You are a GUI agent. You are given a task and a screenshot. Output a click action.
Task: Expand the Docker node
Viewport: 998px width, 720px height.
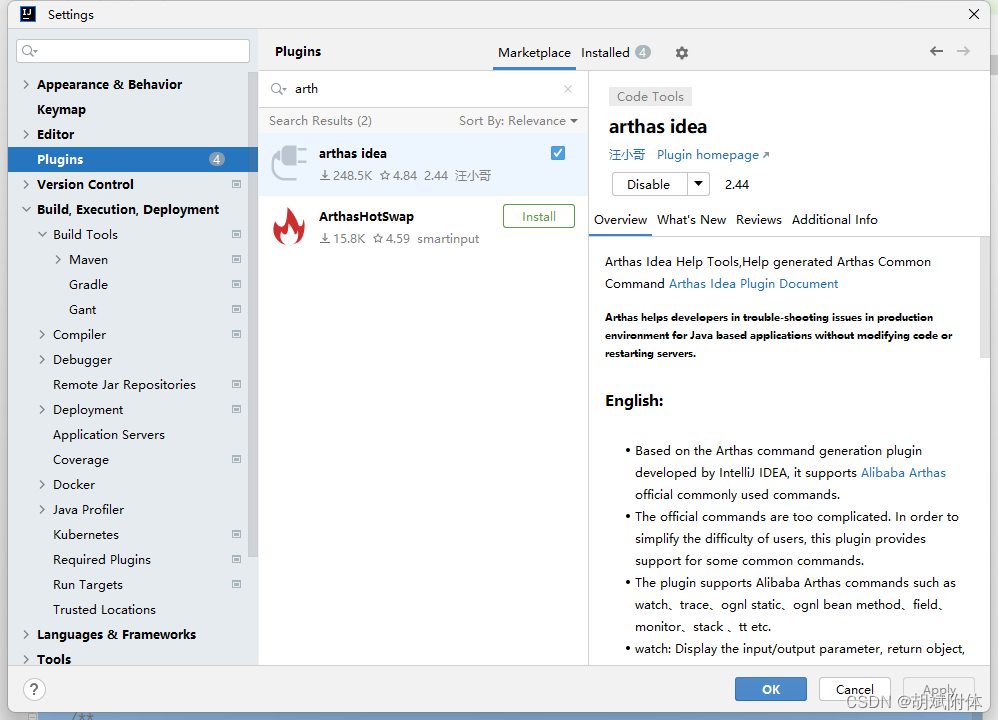[42, 484]
